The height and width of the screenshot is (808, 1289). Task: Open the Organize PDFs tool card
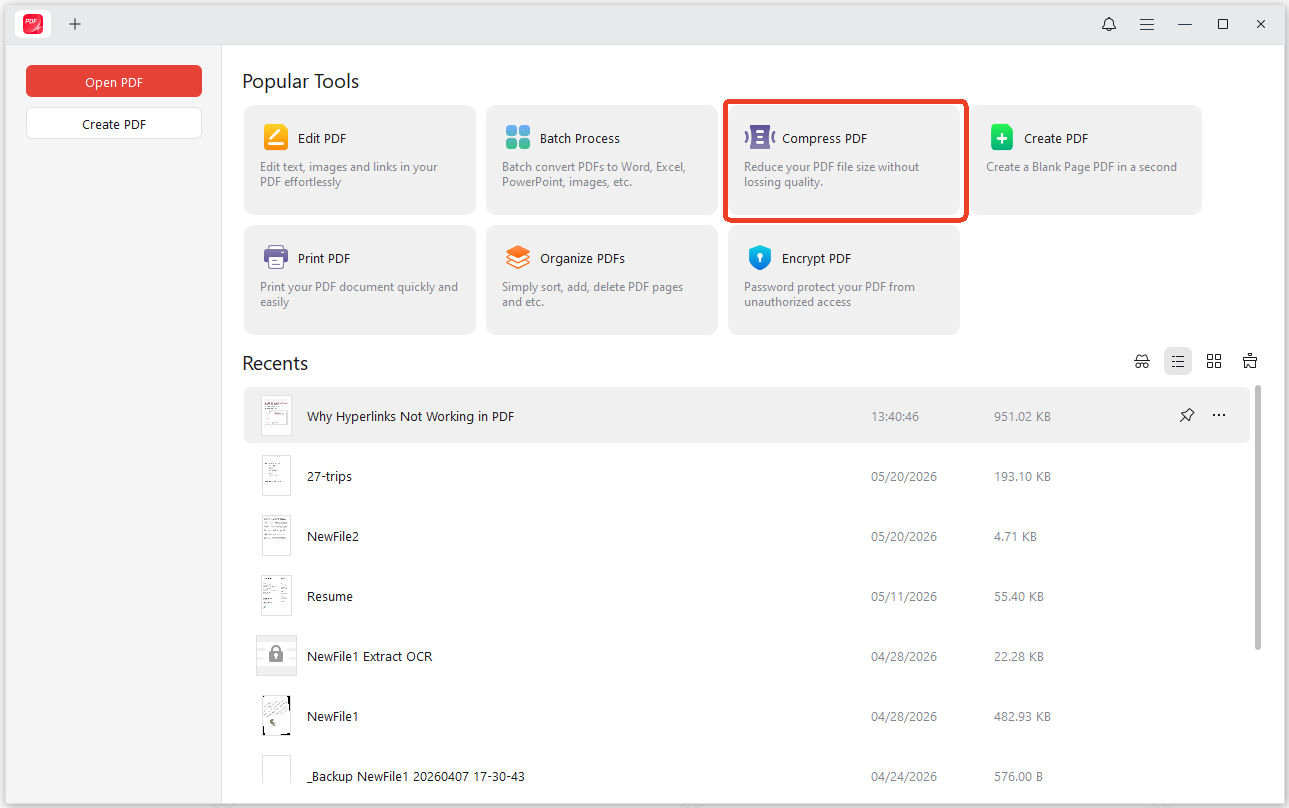tap(602, 280)
